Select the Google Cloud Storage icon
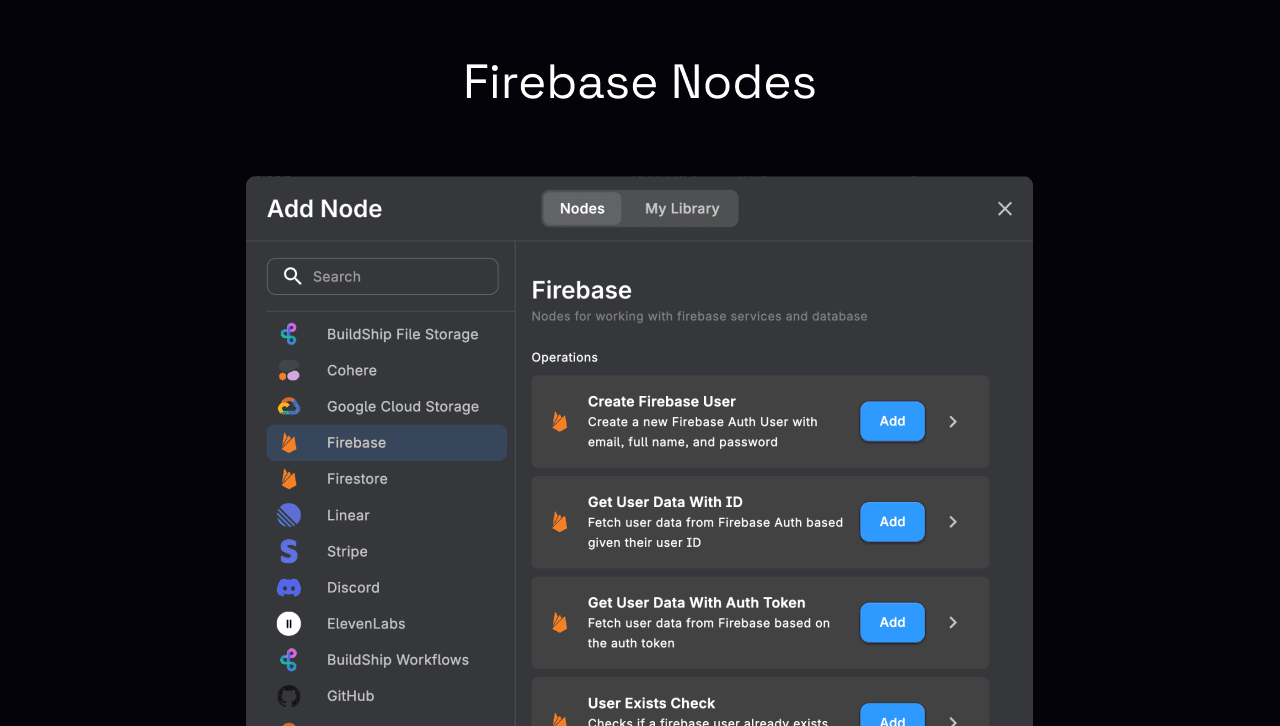This screenshot has height=726, width=1280. pos(288,406)
